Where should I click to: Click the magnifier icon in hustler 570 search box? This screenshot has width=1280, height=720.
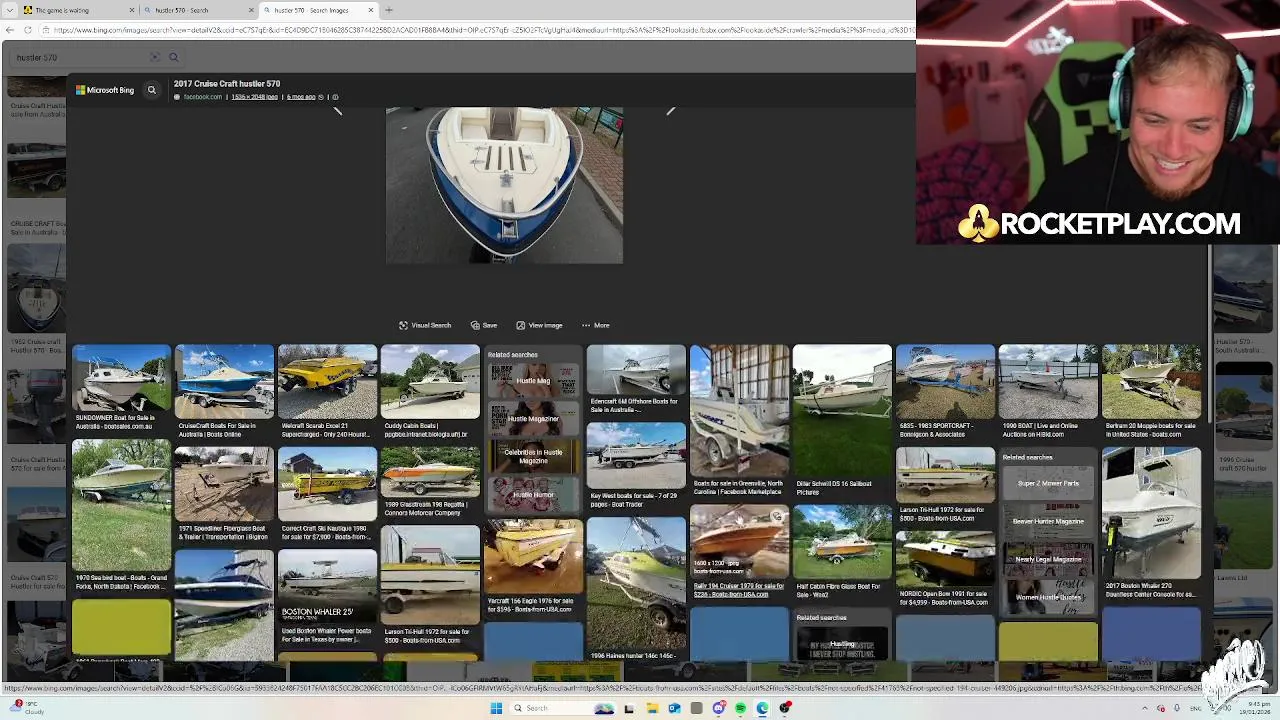point(173,57)
